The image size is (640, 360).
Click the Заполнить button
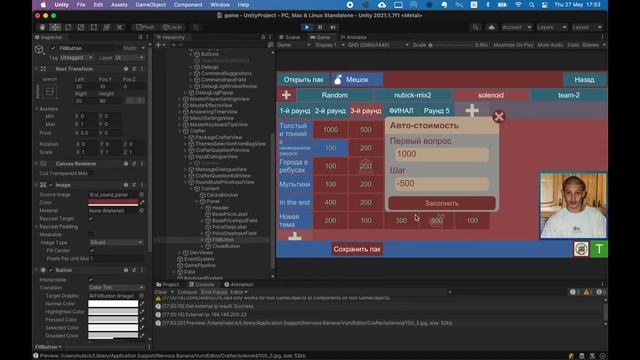[442, 203]
